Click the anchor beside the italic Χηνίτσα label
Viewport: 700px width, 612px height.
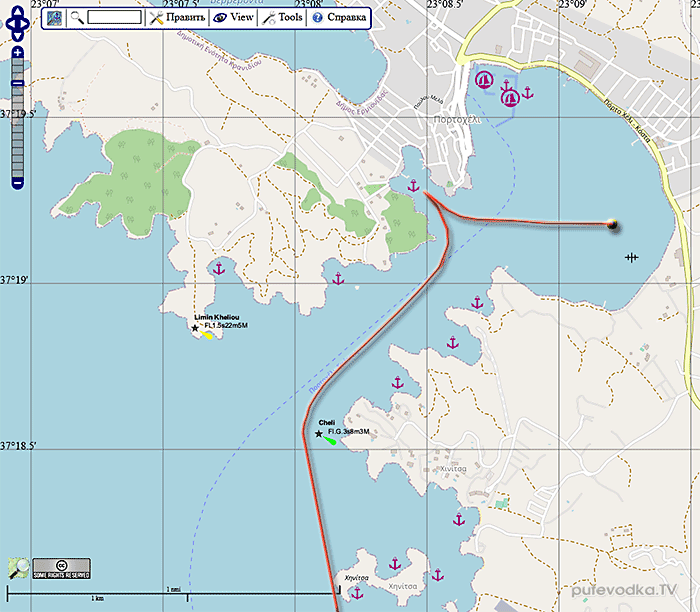357,593
